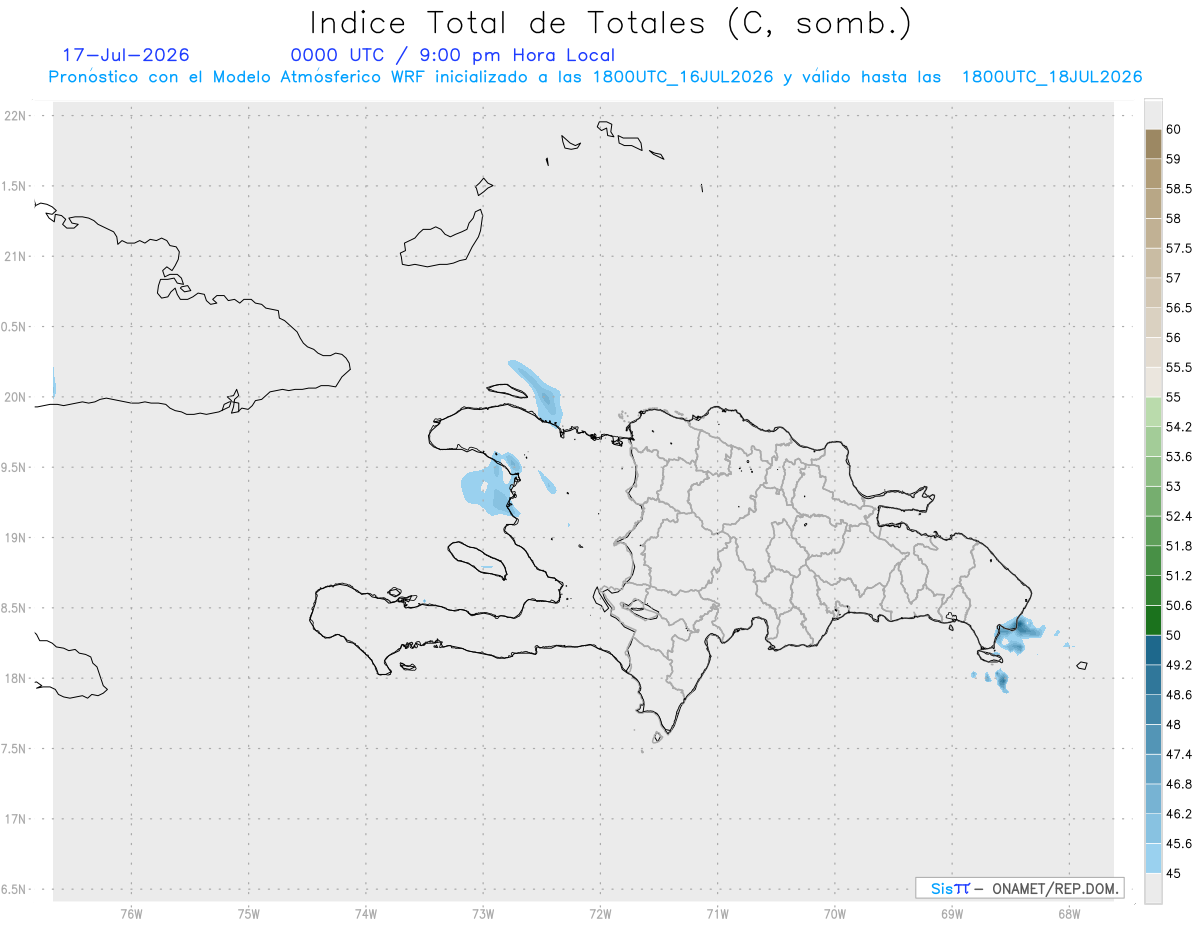Click the "75W" longitude label

pyautogui.click(x=248, y=913)
